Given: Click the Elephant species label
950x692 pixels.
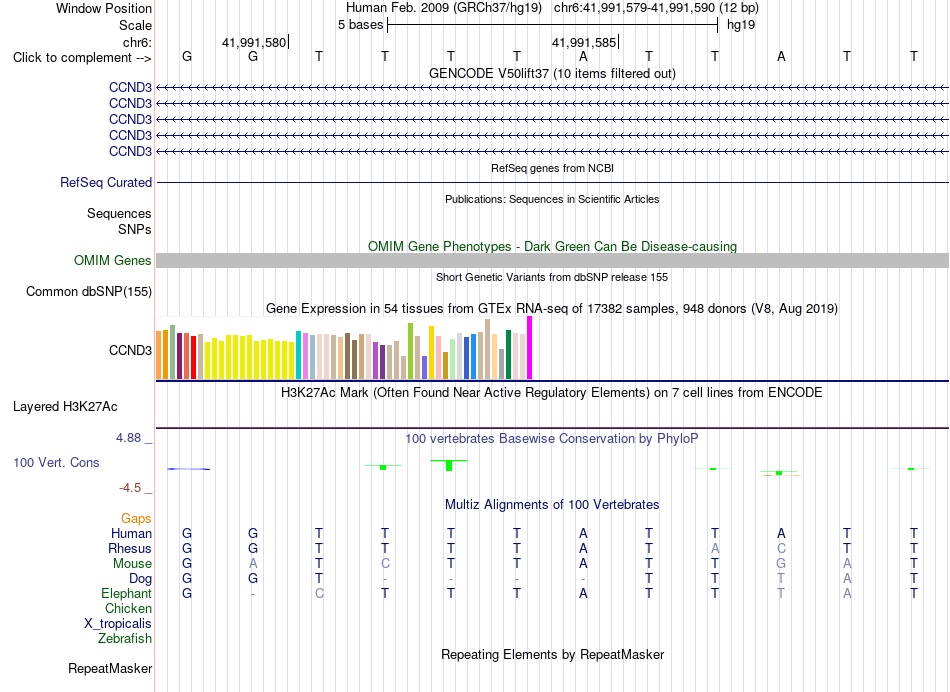Looking at the screenshot, I should click(126, 593).
